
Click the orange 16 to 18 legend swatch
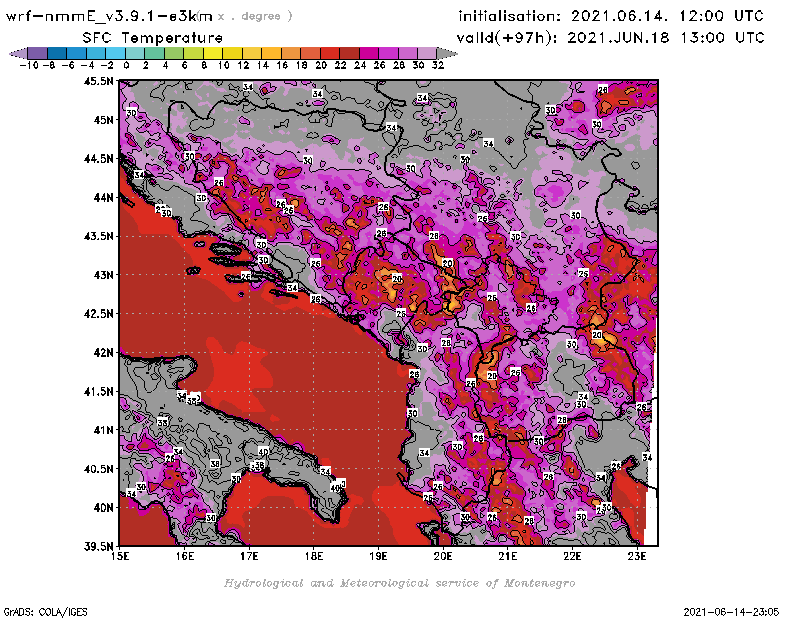(x=291, y=53)
